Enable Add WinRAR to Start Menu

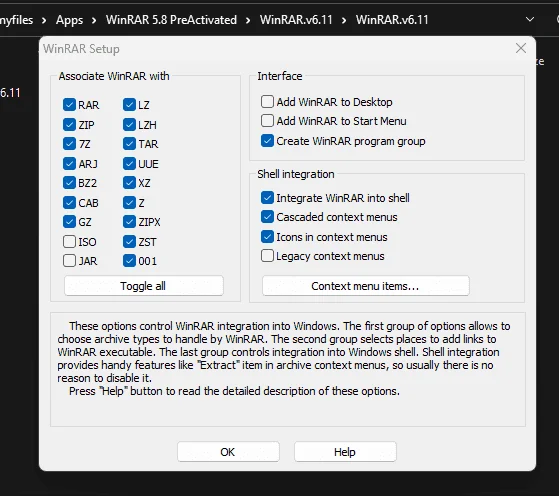[267, 121]
